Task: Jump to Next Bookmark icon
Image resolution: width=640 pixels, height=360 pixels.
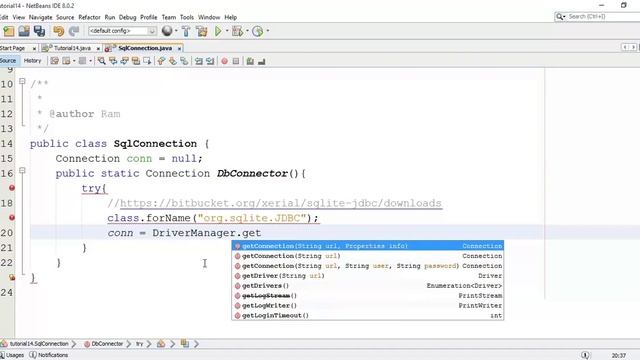Action: 173,61
